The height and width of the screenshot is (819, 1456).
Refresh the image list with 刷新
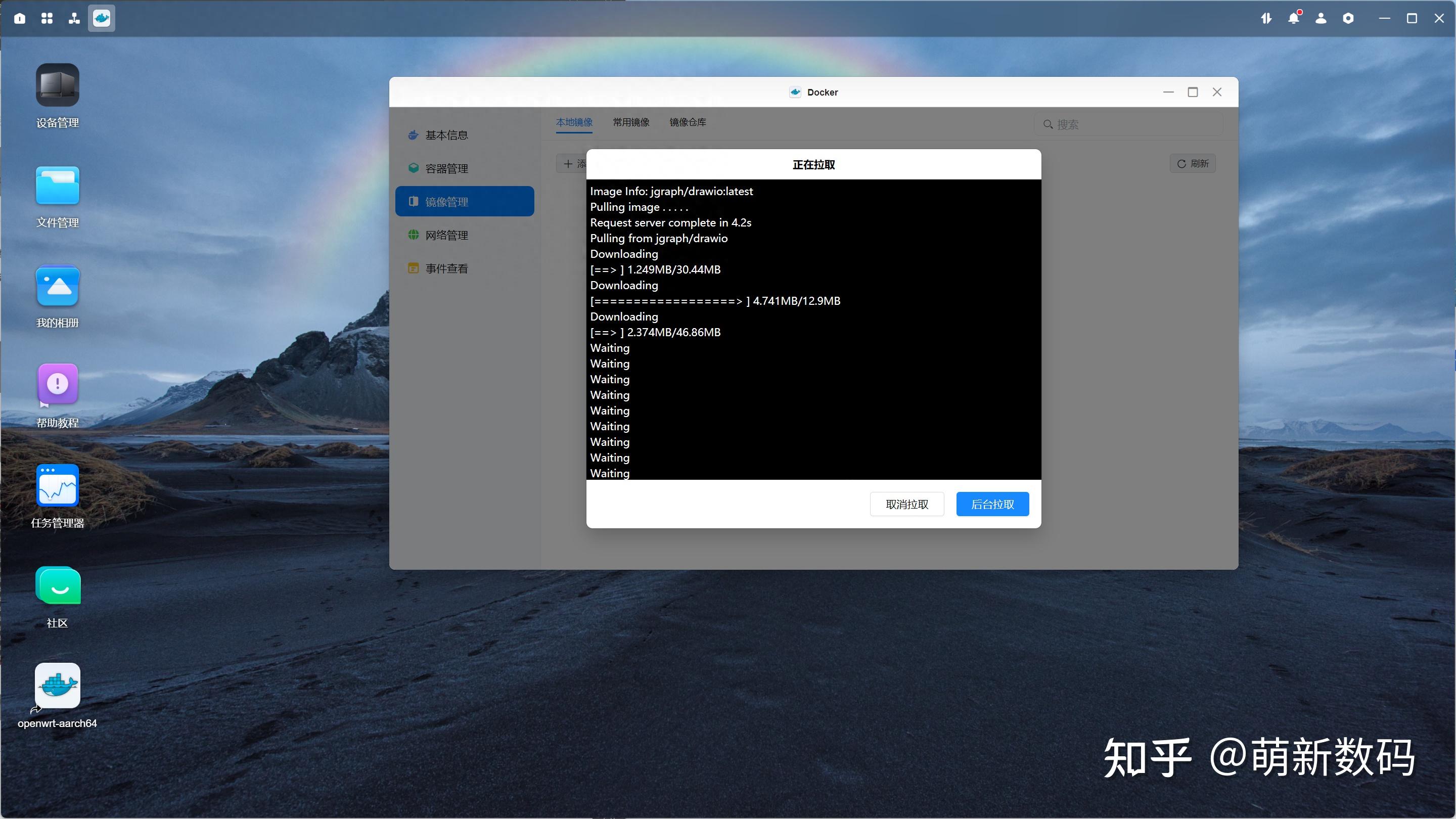point(1192,163)
